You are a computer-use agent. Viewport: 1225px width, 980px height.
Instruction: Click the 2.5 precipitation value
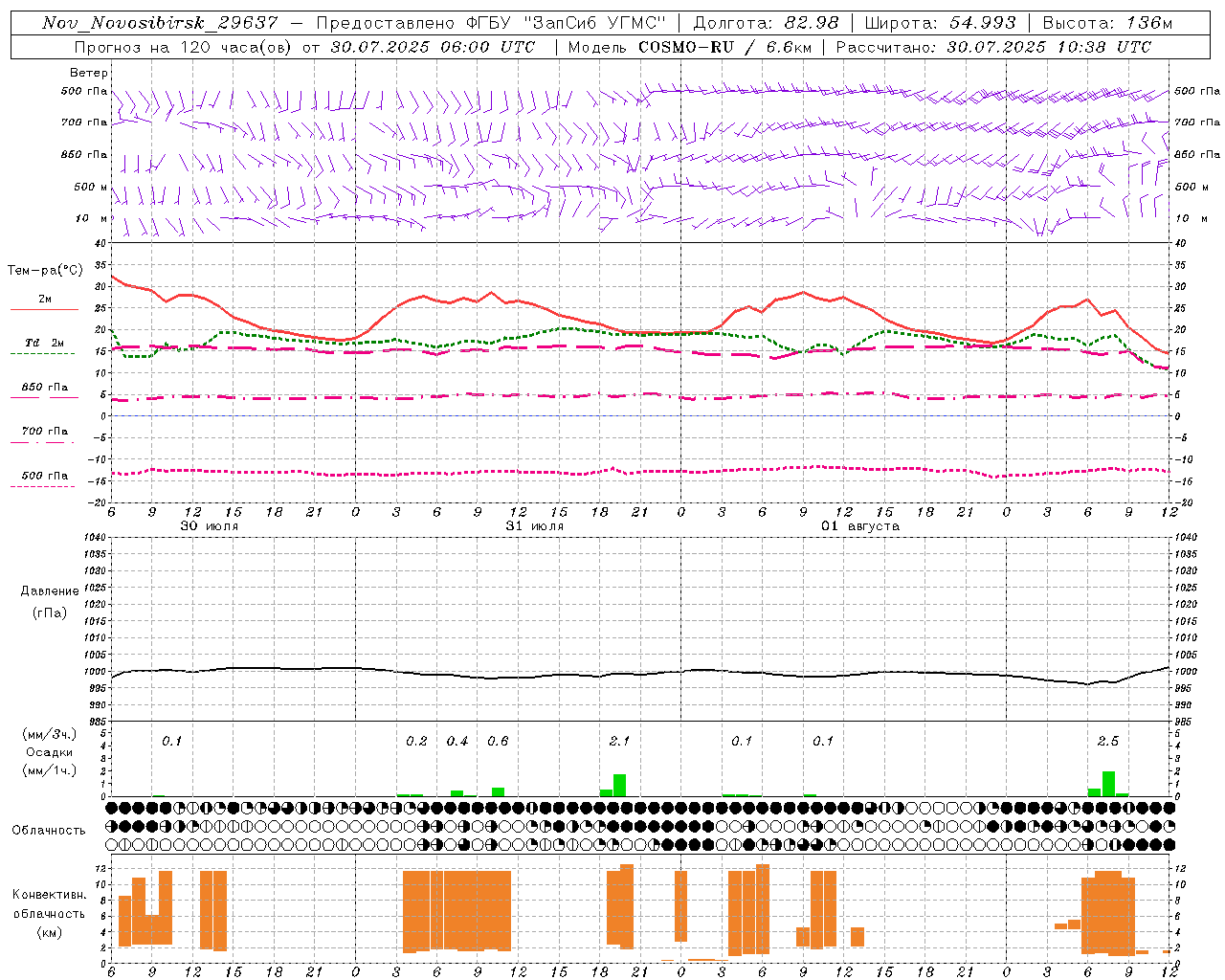click(x=1108, y=741)
